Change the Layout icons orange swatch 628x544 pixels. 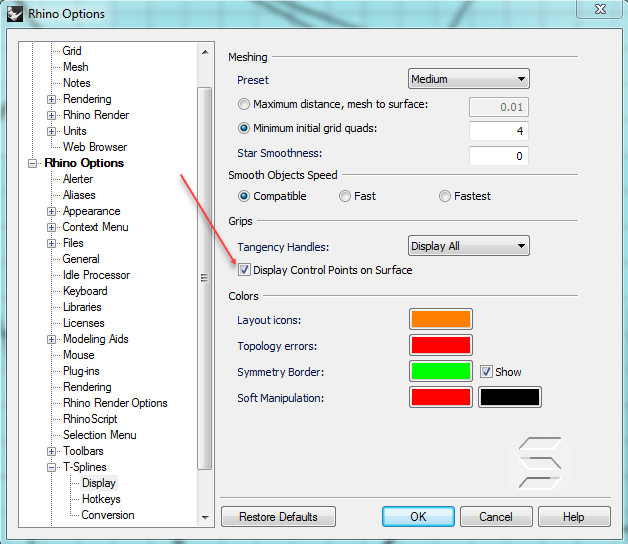click(x=441, y=319)
